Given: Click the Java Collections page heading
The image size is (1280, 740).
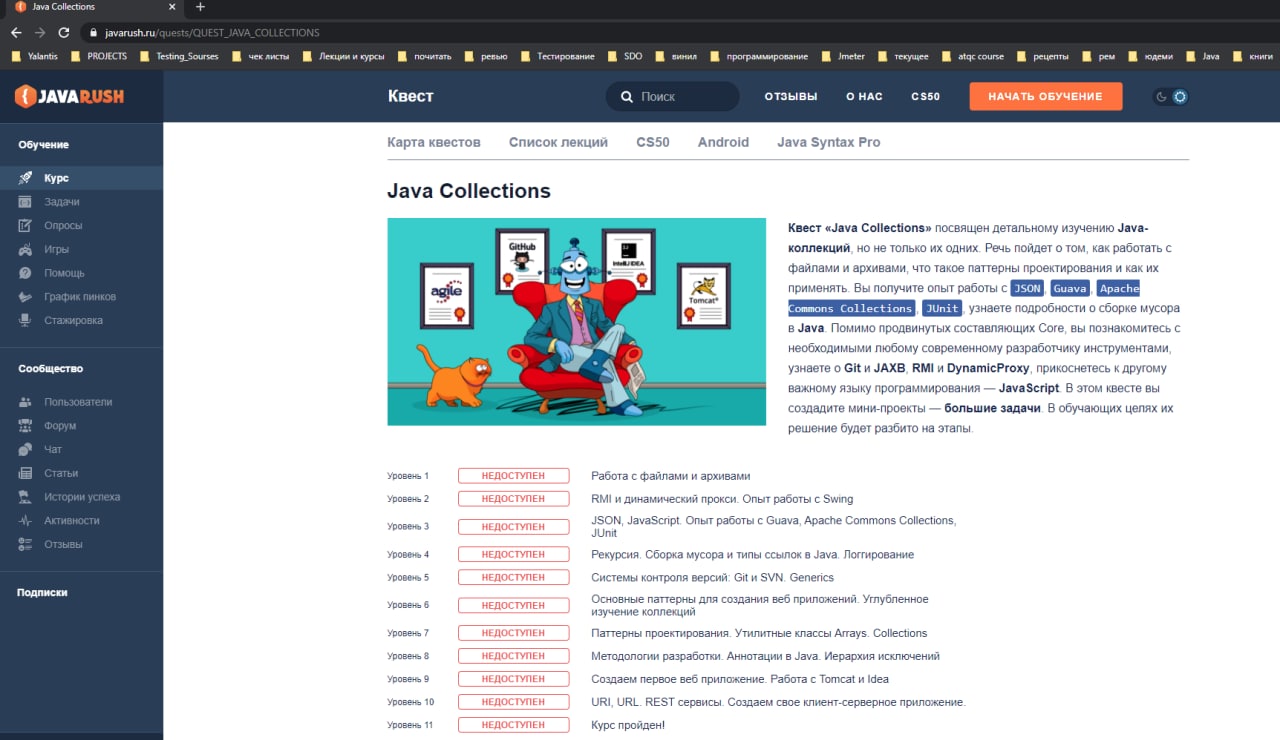Looking at the screenshot, I should (469, 190).
